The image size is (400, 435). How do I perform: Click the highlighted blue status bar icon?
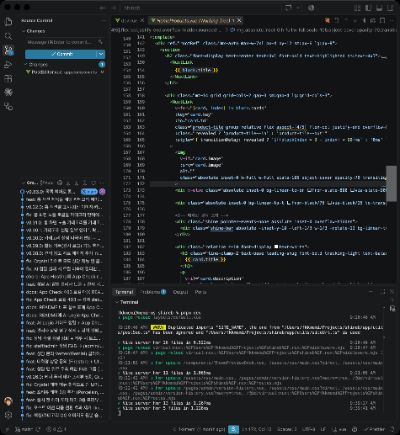(233, 429)
